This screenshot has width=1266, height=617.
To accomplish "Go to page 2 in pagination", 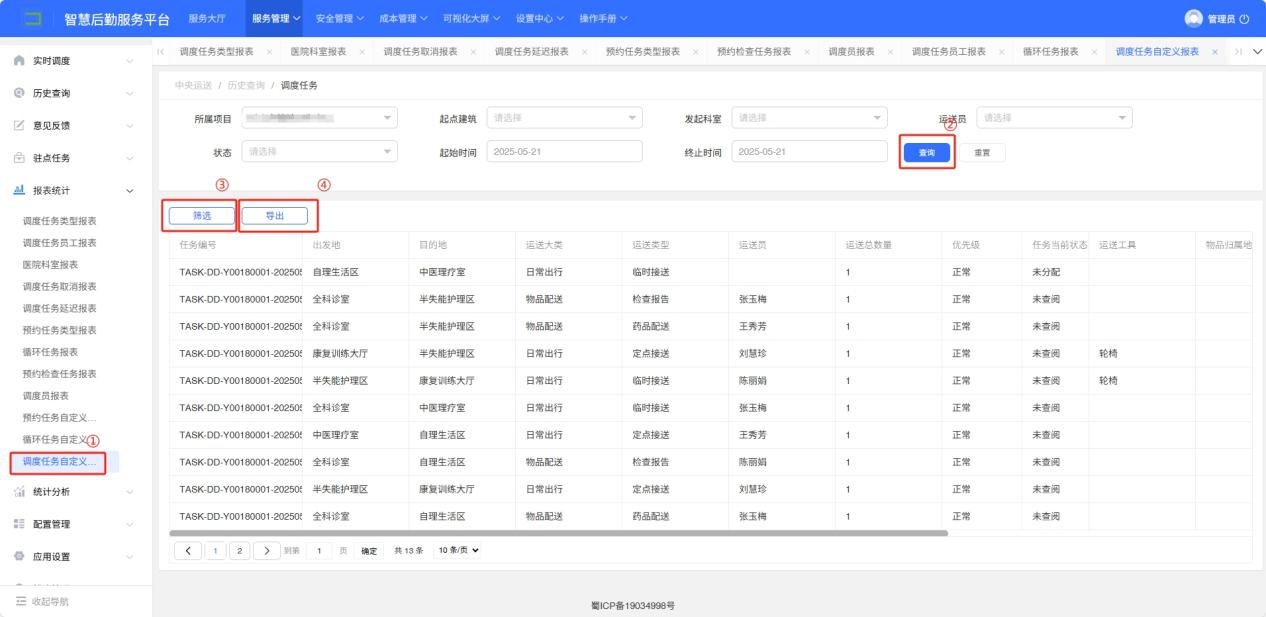I will tap(242, 549).
